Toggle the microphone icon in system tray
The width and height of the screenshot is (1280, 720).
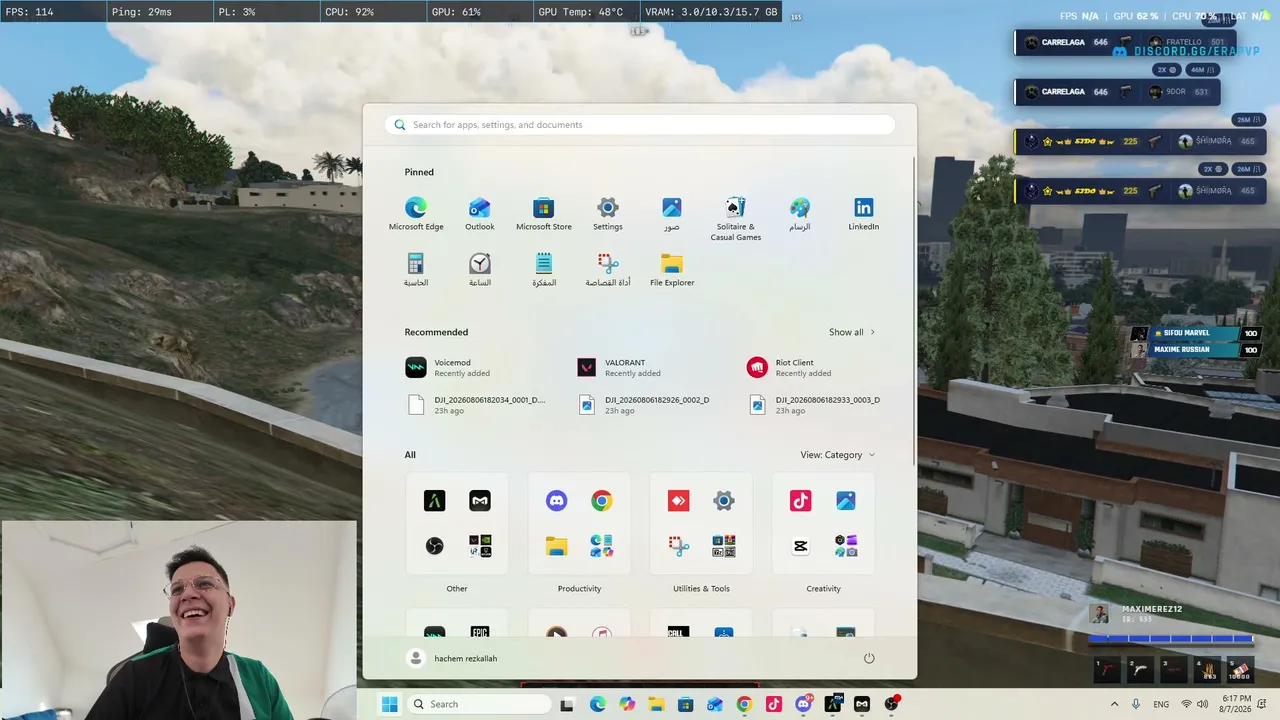point(1136,704)
